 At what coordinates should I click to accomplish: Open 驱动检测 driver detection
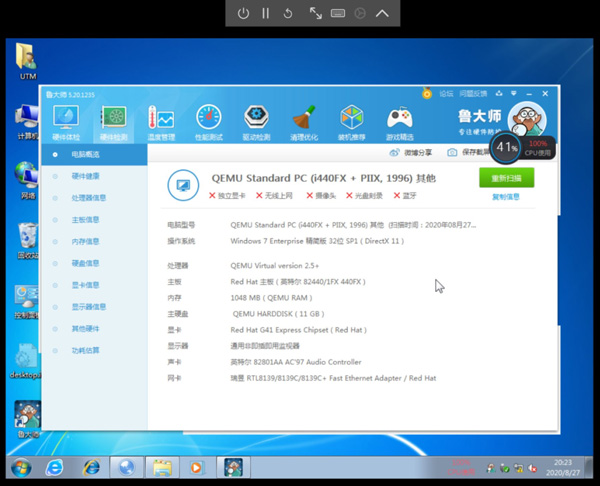point(256,122)
